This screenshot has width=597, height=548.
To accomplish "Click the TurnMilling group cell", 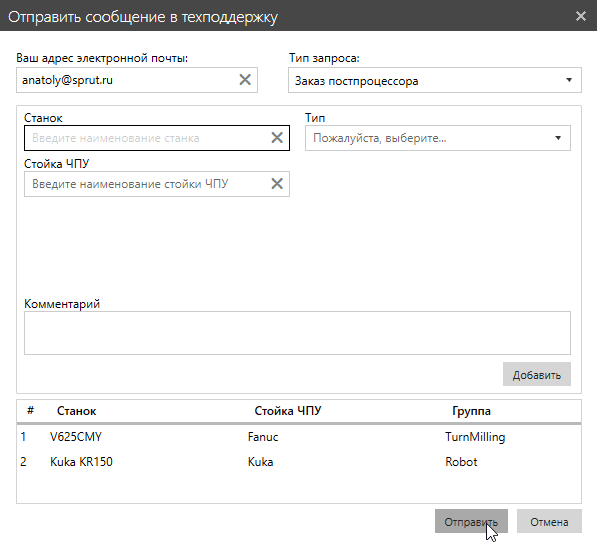I will click(475, 437).
